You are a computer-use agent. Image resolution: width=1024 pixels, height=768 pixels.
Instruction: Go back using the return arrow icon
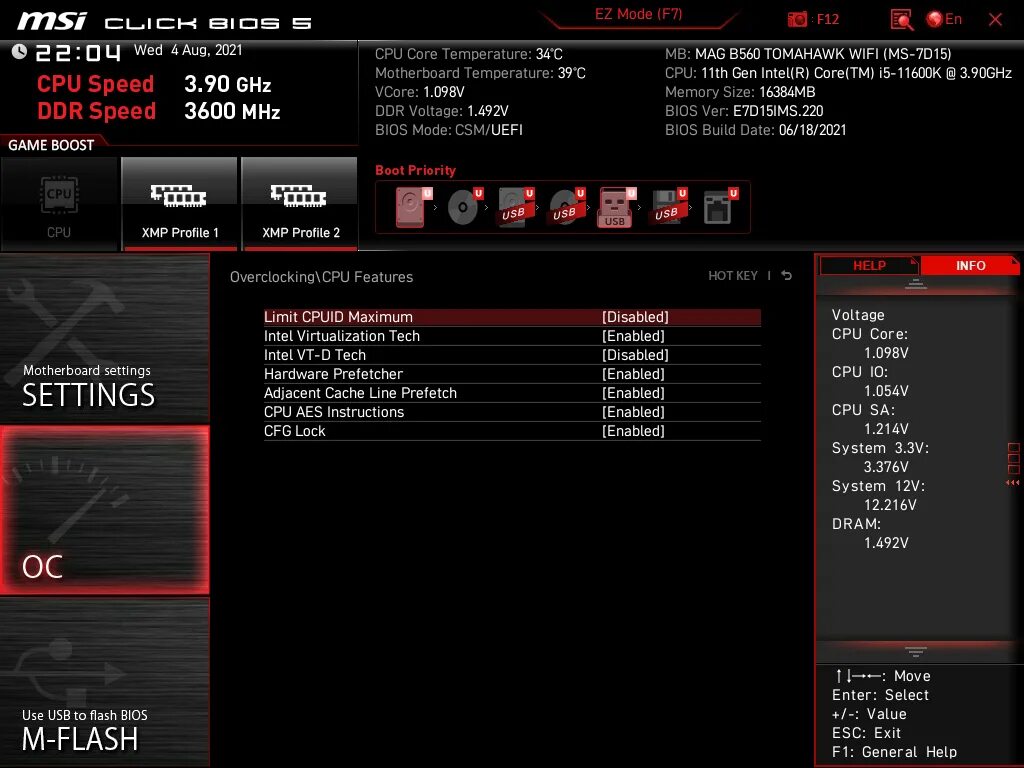click(x=787, y=276)
